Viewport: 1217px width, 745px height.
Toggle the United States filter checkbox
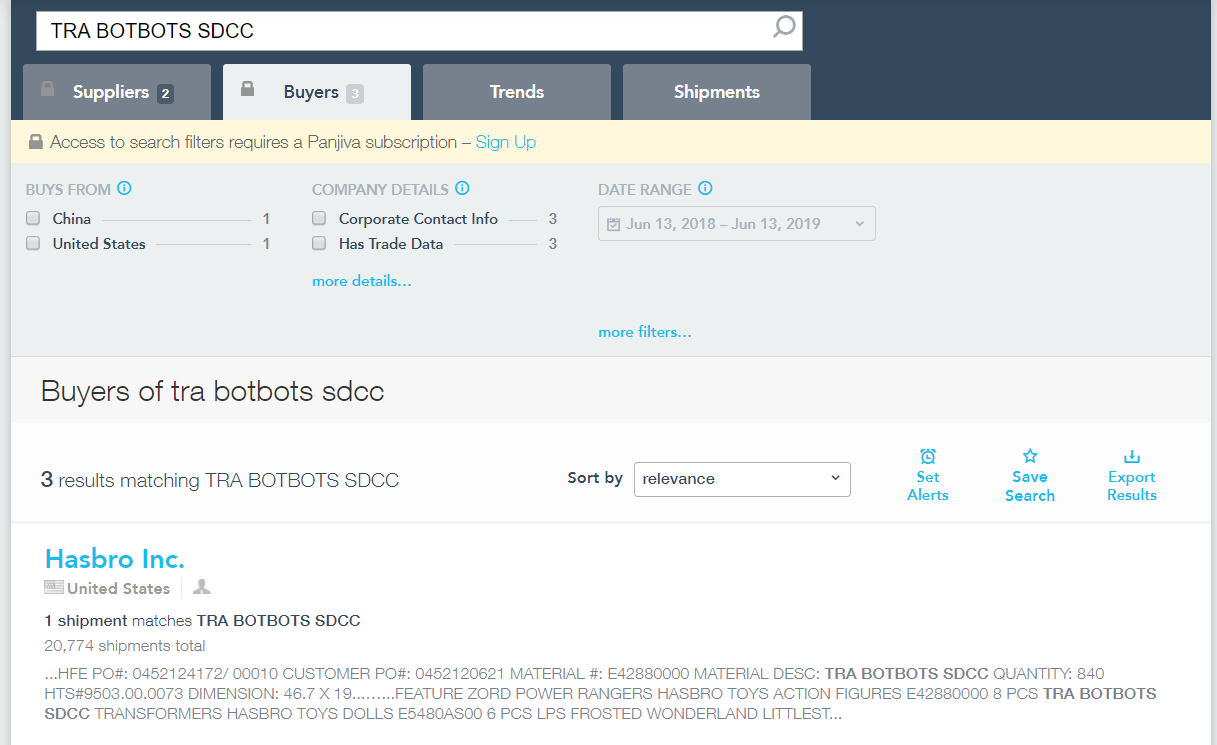(x=33, y=243)
